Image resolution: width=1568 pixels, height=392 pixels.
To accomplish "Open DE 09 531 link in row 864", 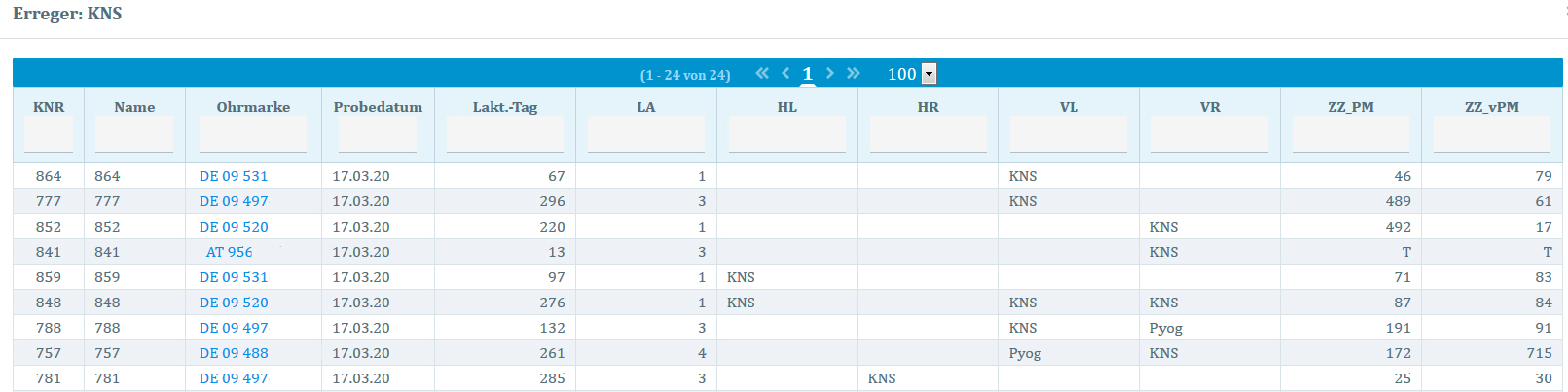I will [234, 176].
